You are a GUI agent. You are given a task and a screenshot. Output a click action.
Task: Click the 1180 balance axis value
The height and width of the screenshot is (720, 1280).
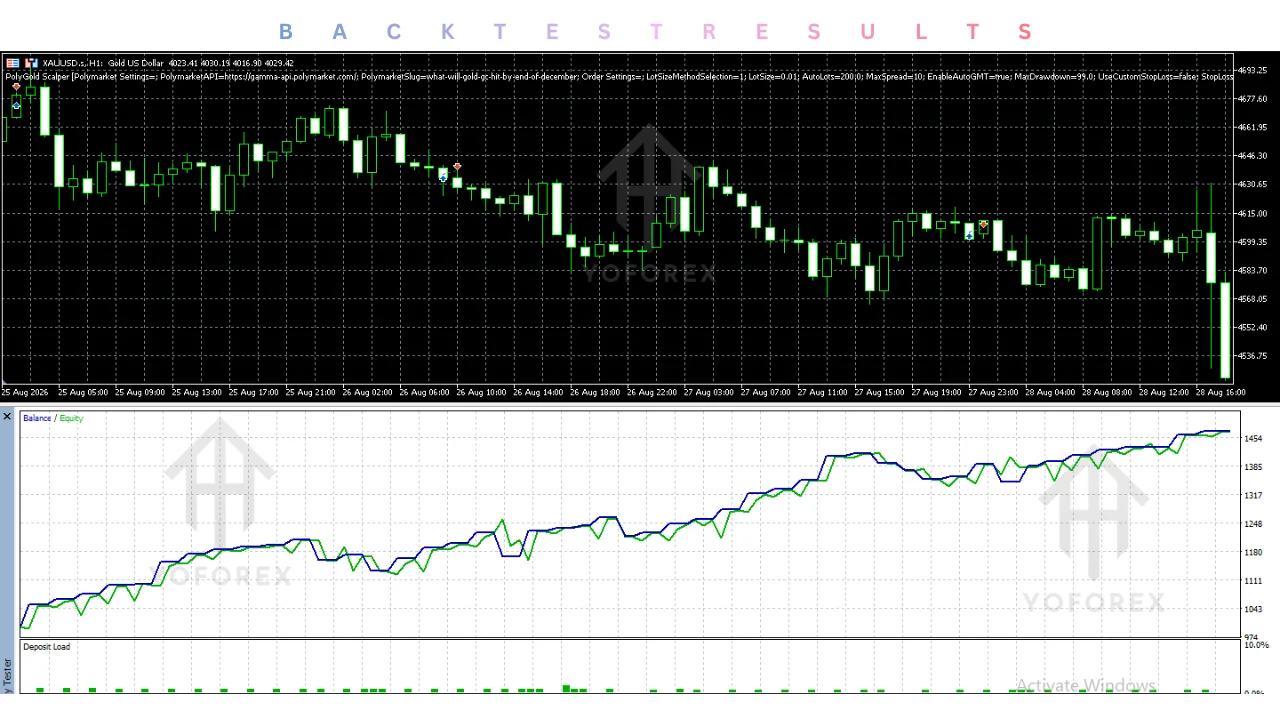(x=1253, y=552)
